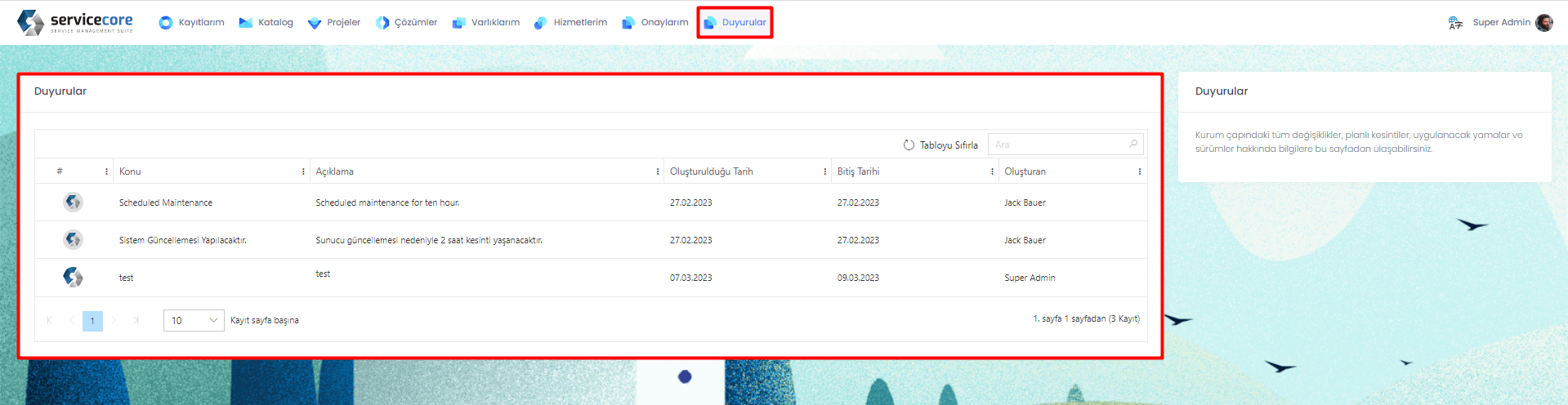Go to last page arrow

[x=136, y=320]
